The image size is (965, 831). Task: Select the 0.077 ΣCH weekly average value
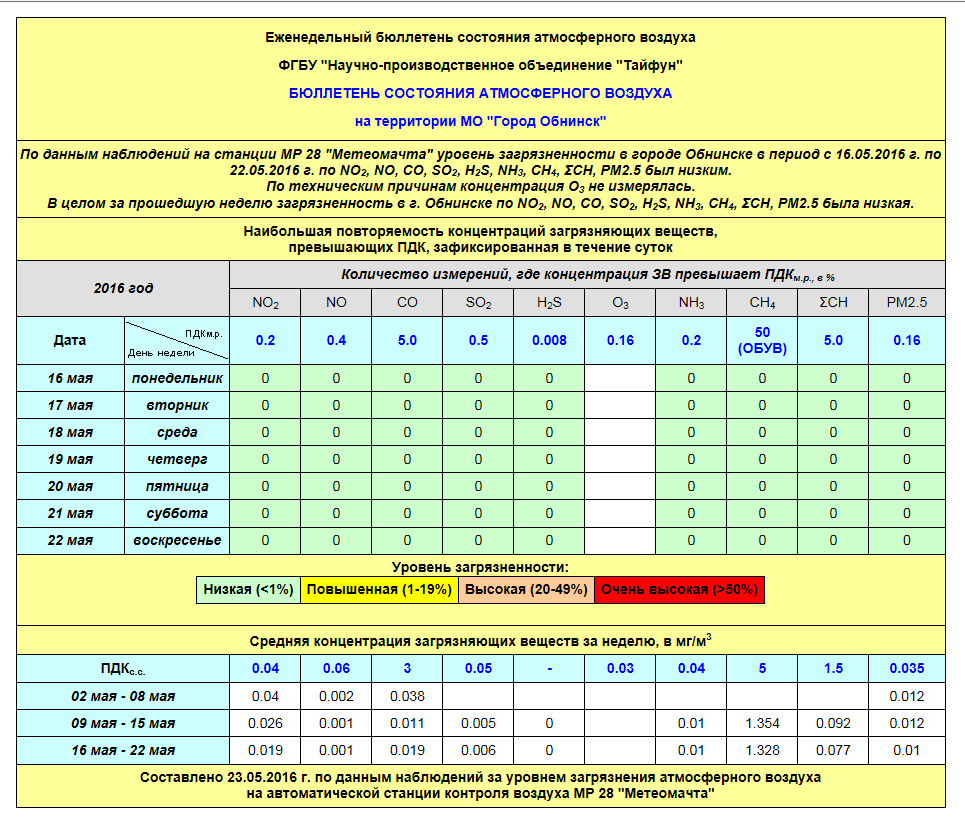pos(833,750)
